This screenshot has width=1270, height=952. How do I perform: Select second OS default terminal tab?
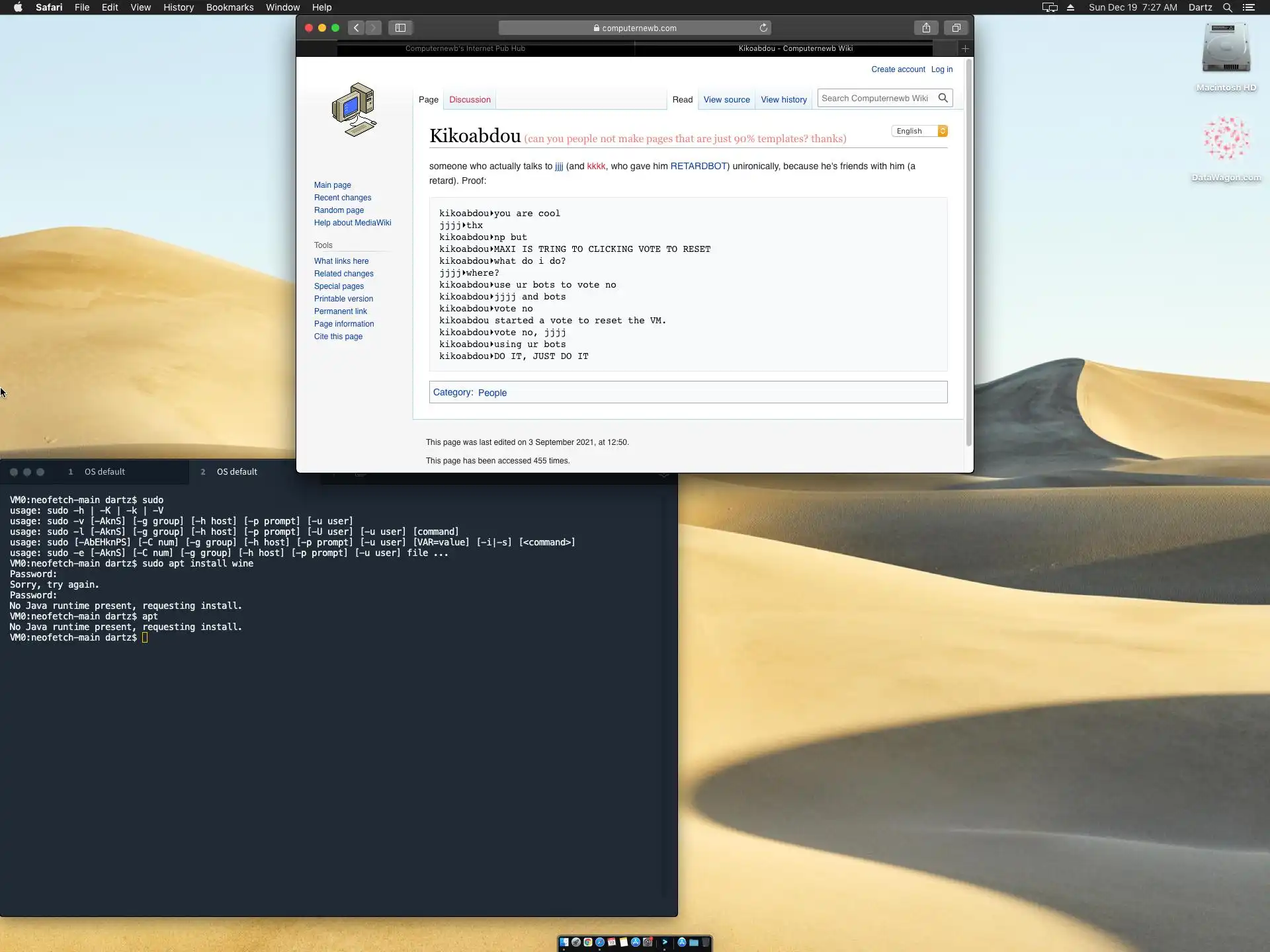pos(236,471)
